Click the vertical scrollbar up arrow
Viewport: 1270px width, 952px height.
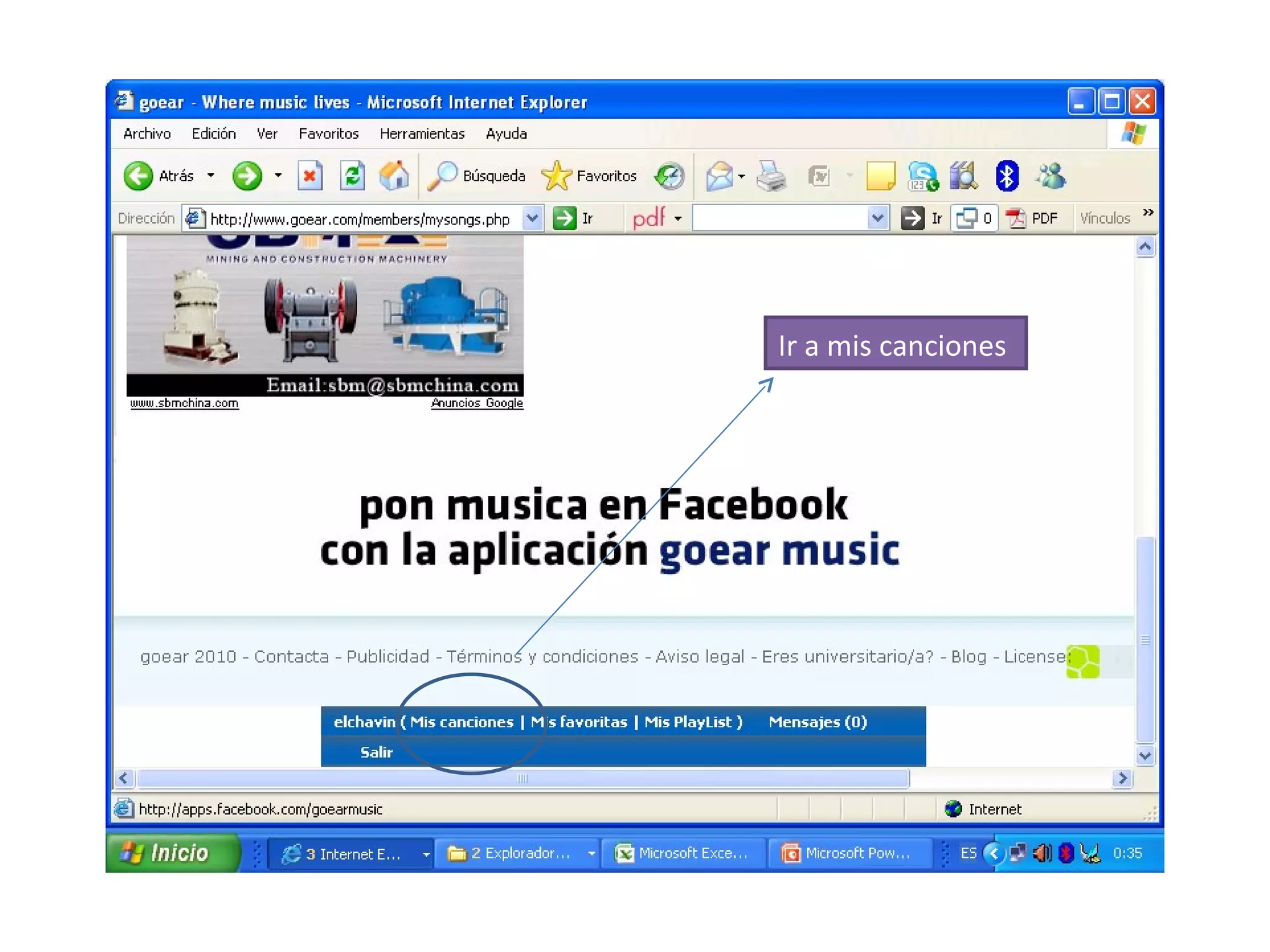click(1145, 247)
